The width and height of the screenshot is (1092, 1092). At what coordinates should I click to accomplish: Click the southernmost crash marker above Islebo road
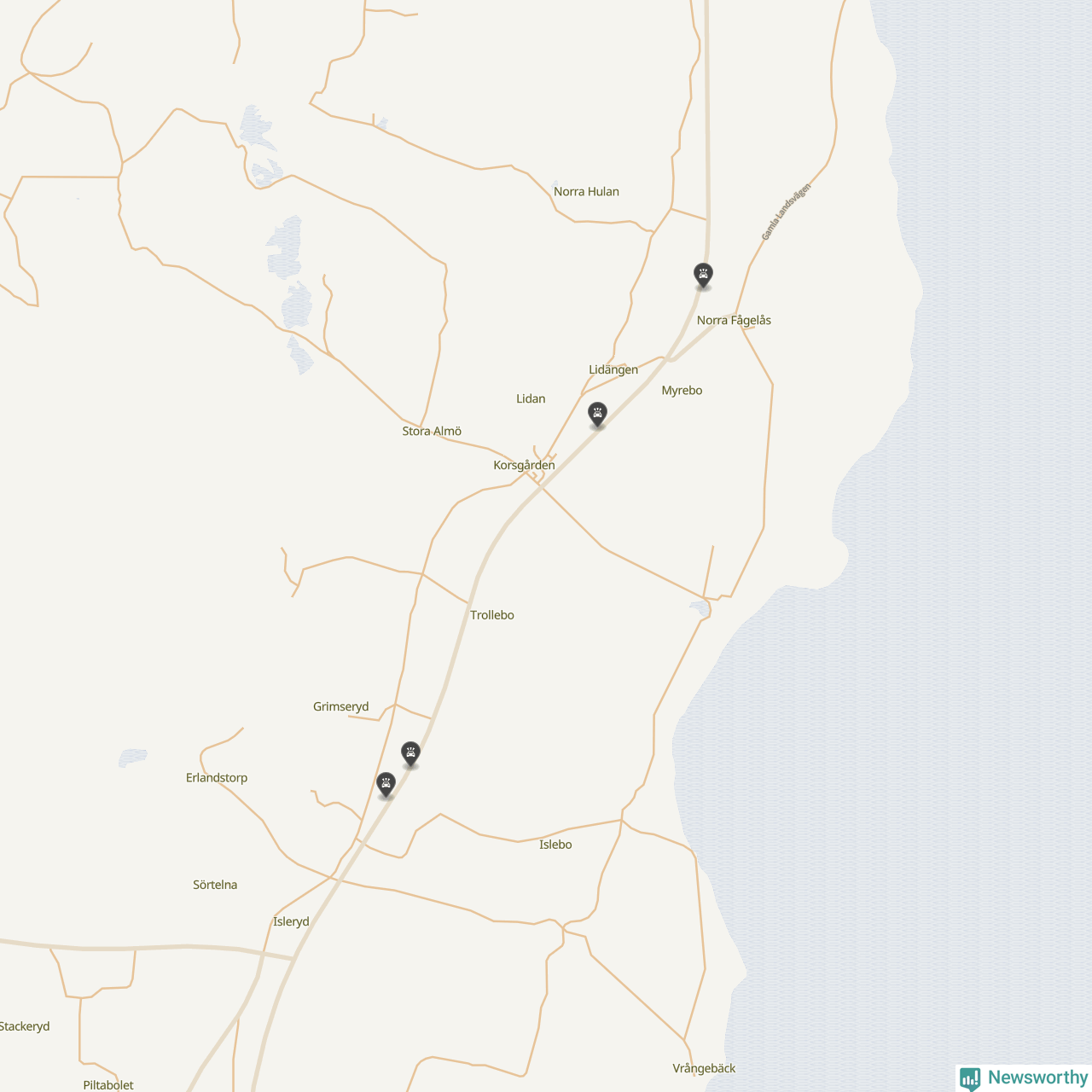tap(386, 785)
